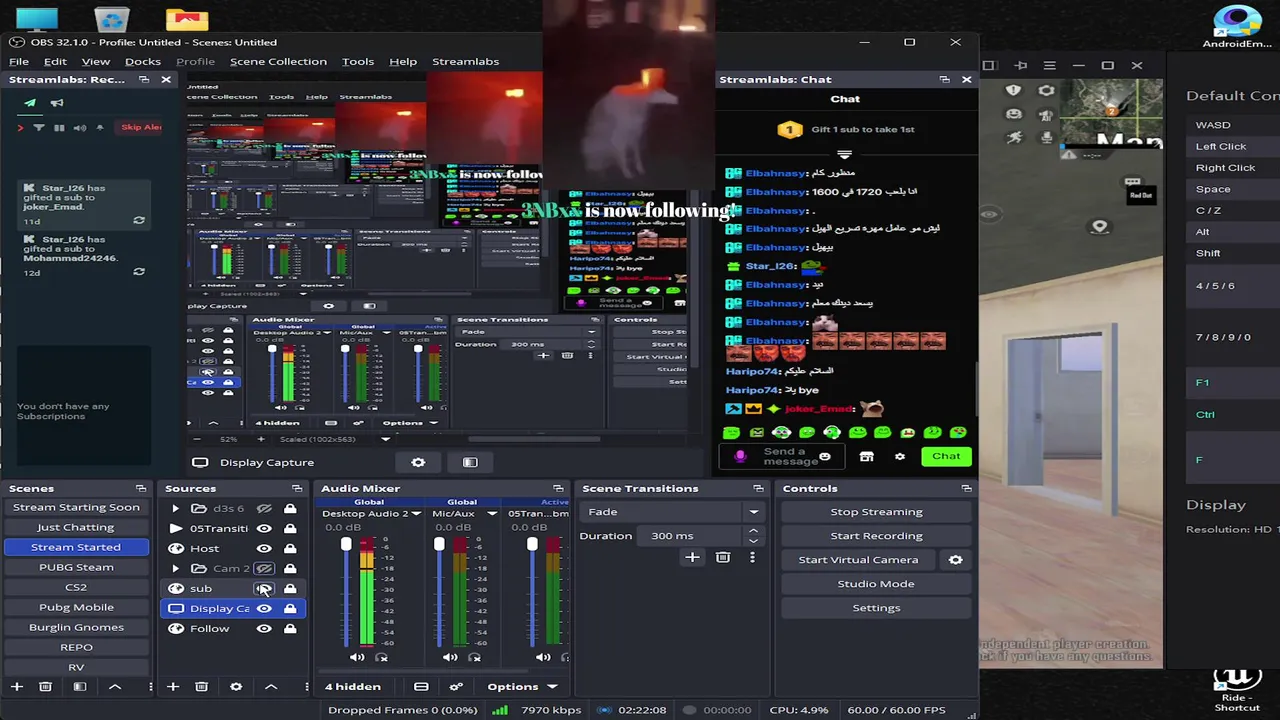Add a scene transition with plus icon
Image resolution: width=1280 pixels, height=720 pixels.
[692, 557]
